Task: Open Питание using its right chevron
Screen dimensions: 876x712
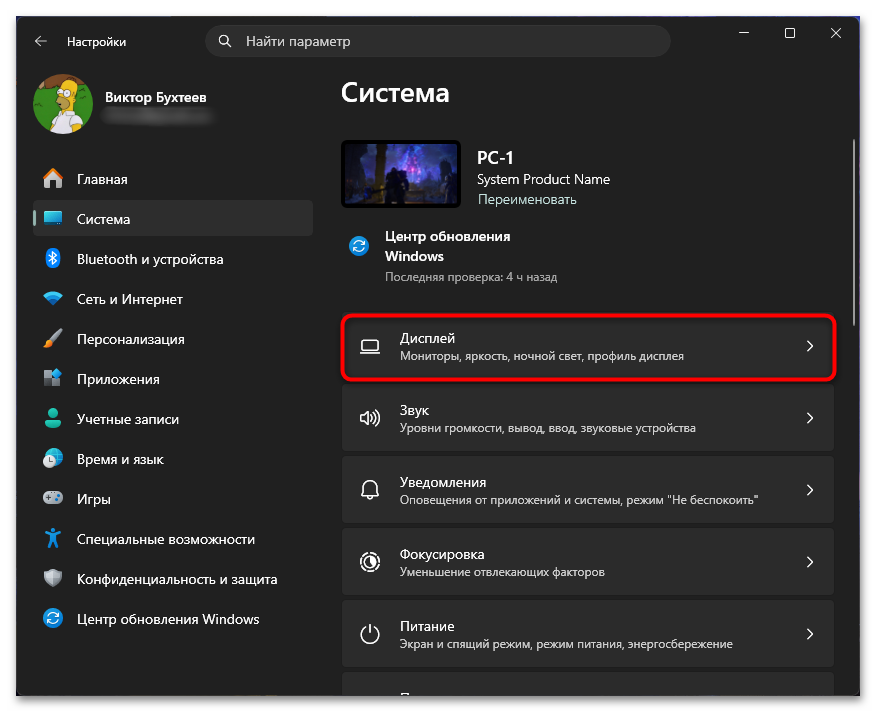Action: coord(810,634)
